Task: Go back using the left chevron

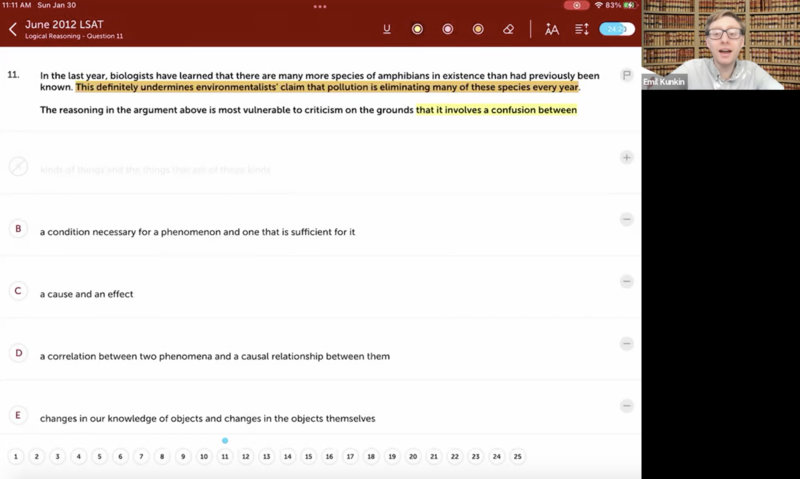Action: click(x=13, y=29)
